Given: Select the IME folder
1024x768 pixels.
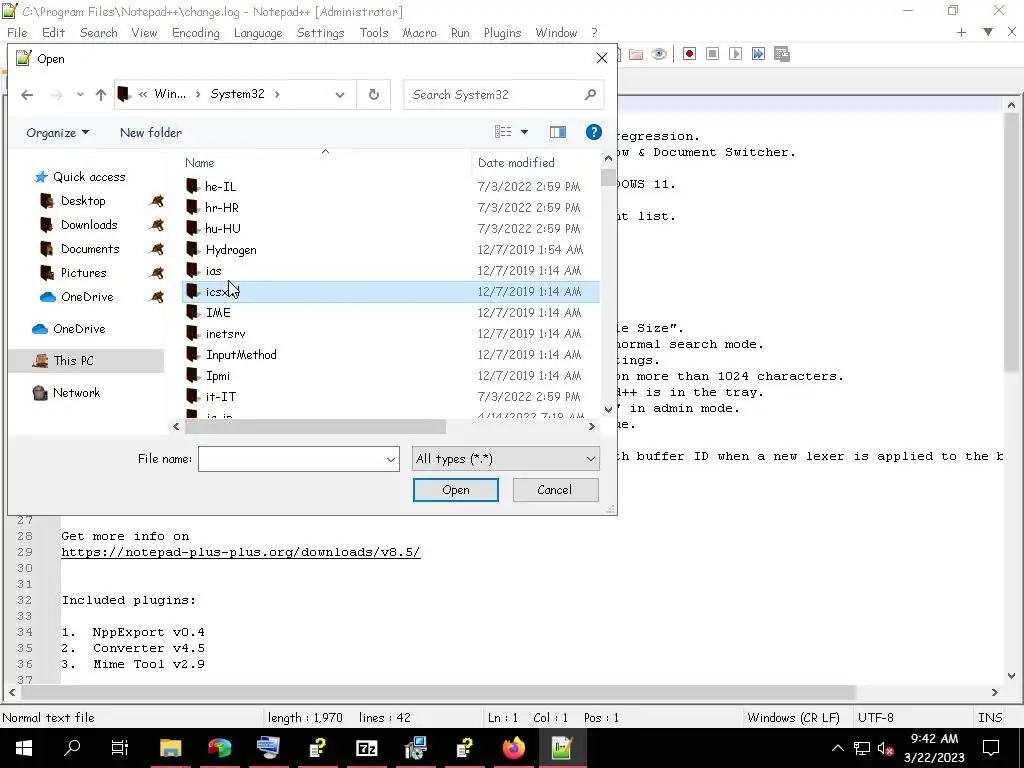Looking at the screenshot, I should click(218, 313).
